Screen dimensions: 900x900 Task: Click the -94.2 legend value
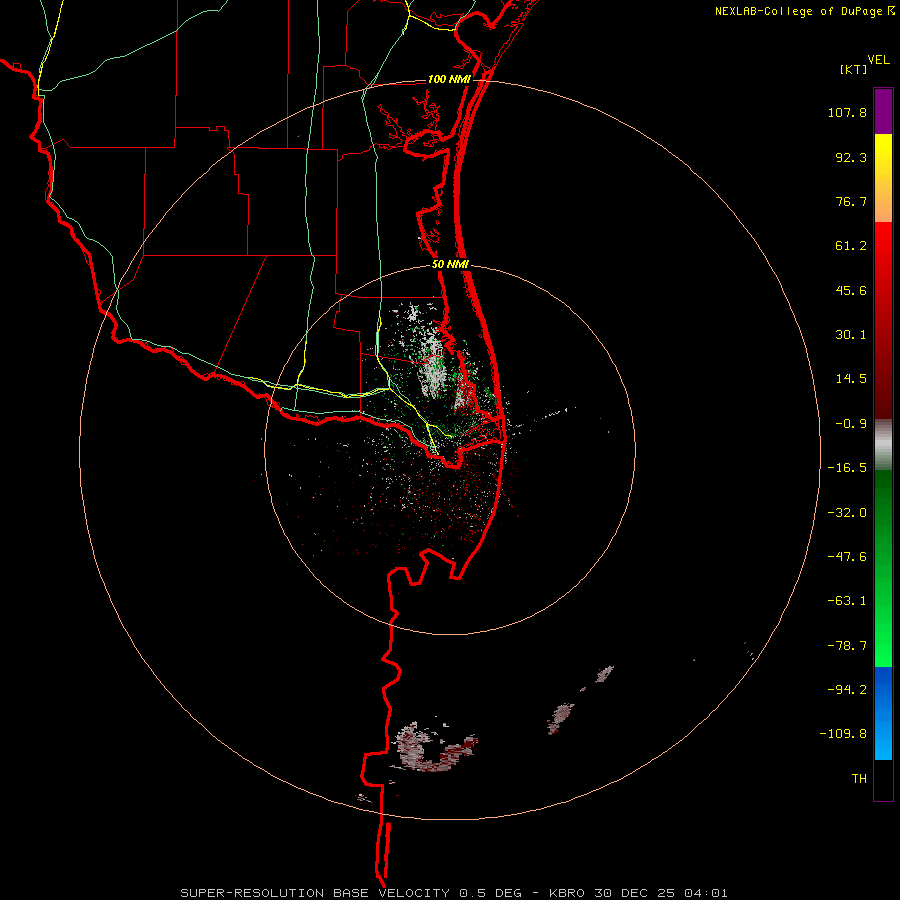(847, 689)
